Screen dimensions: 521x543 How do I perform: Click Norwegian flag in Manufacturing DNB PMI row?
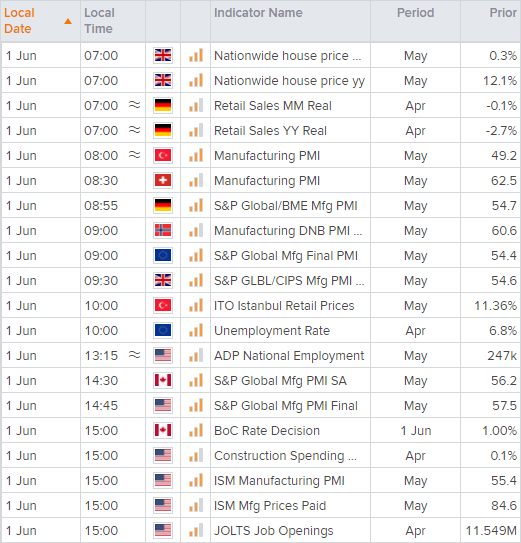point(163,230)
